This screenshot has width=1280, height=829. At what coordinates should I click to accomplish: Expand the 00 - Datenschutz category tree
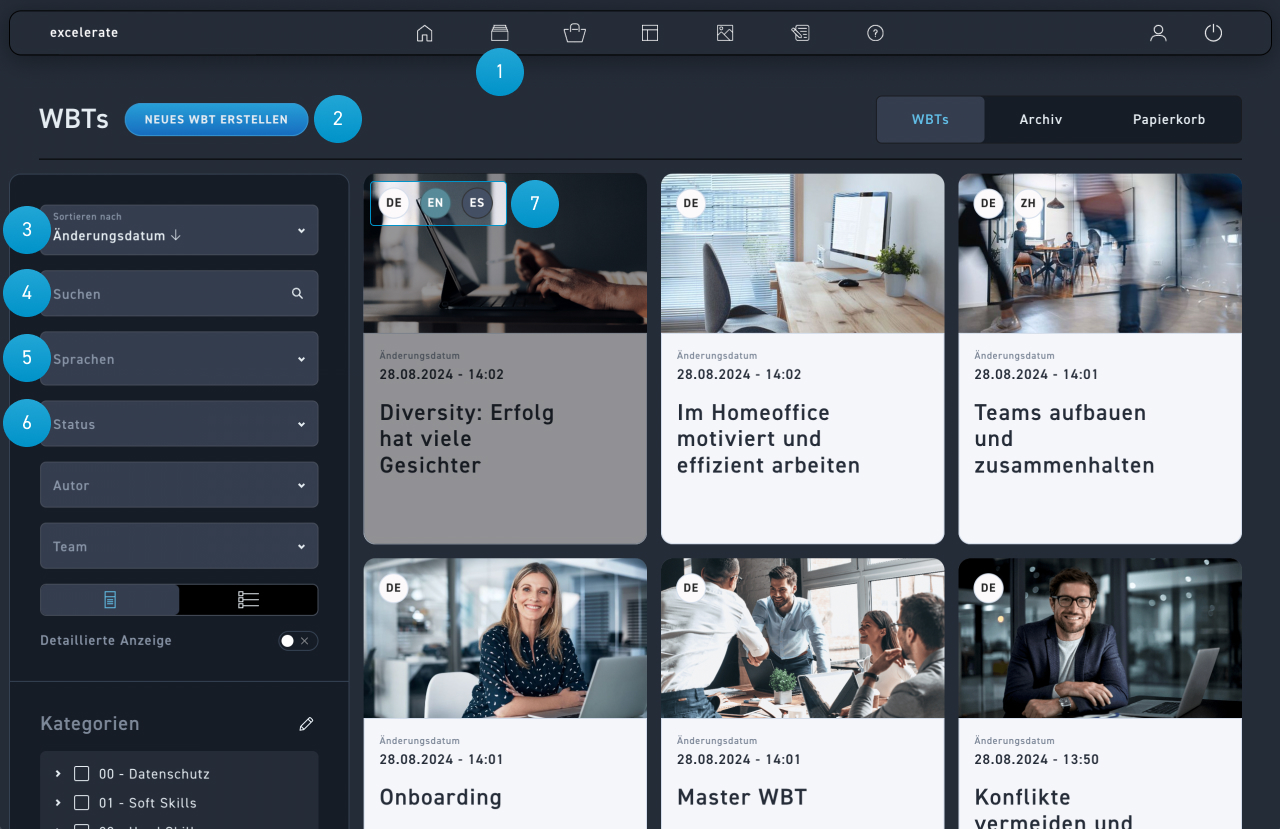[x=58, y=774]
